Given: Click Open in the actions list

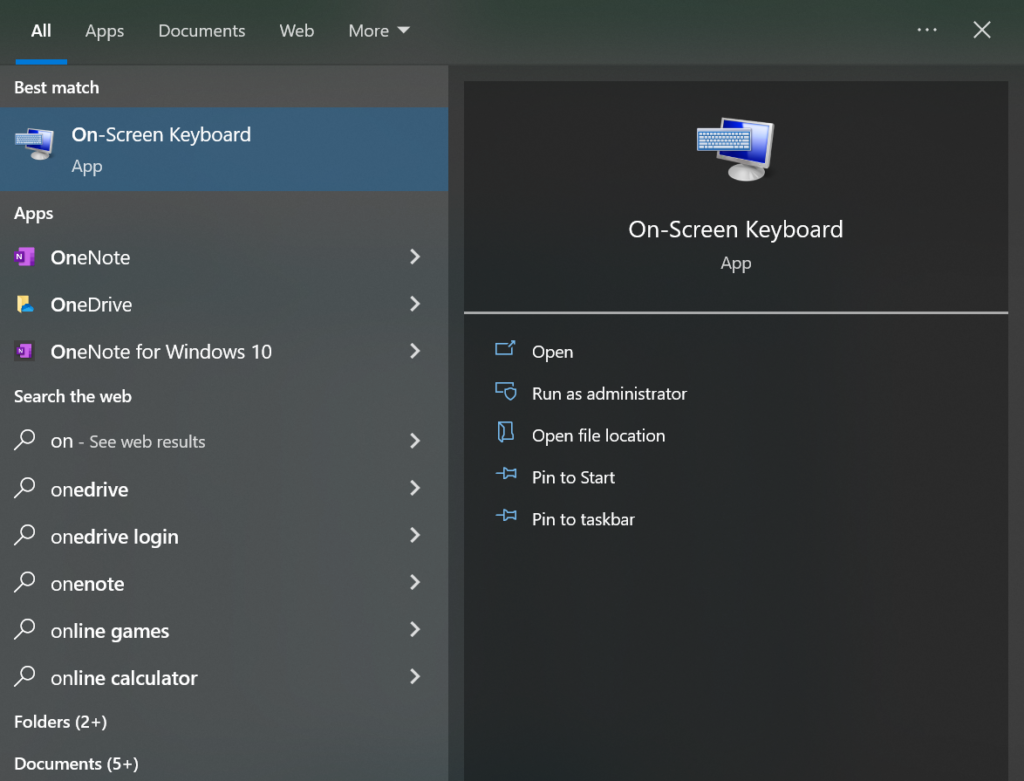Looking at the screenshot, I should 552,352.
